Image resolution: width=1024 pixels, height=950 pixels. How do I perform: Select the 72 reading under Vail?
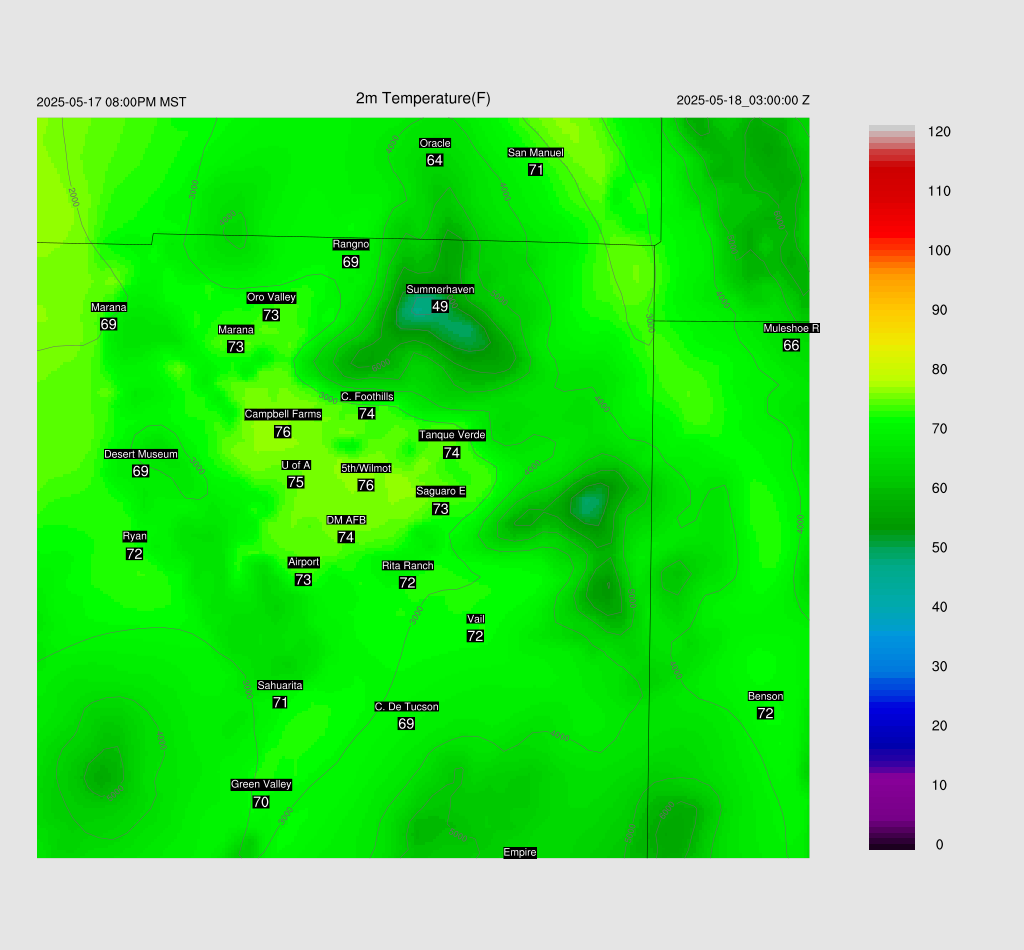pyautogui.click(x=475, y=637)
